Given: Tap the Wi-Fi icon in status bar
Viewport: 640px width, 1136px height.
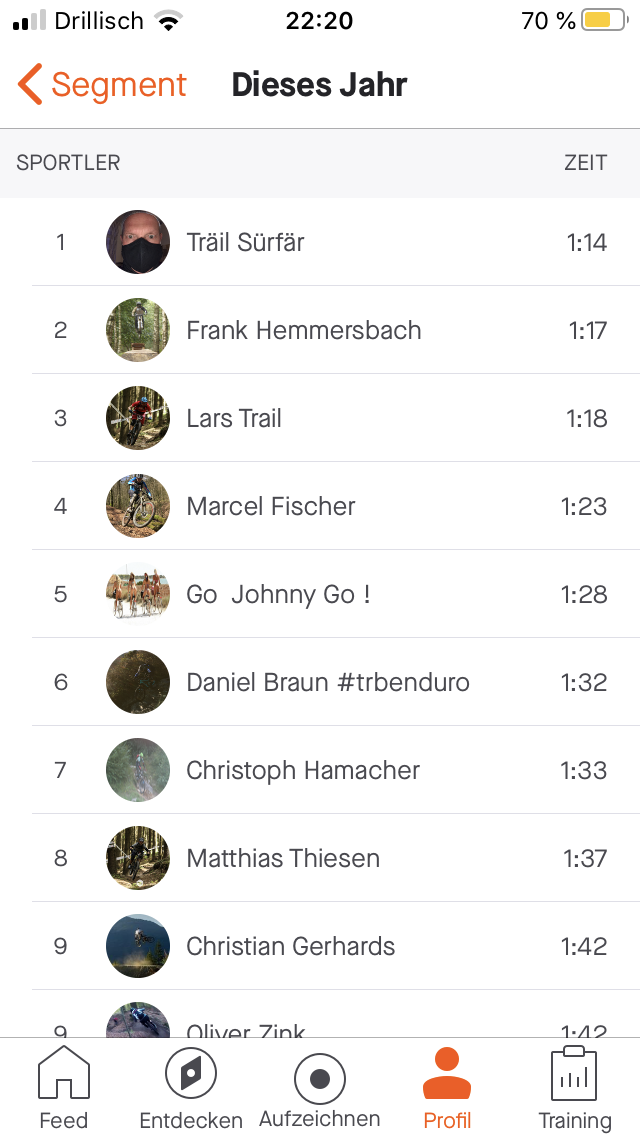Looking at the screenshot, I should pos(169,21).
